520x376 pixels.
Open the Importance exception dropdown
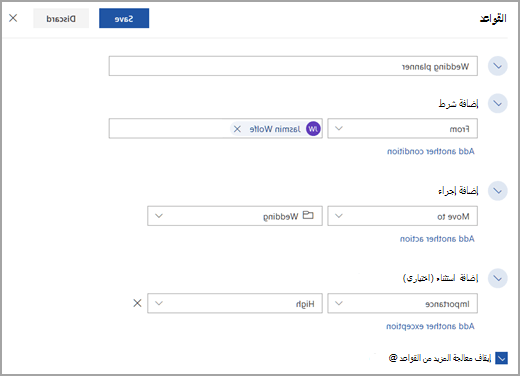pos(402,303)
